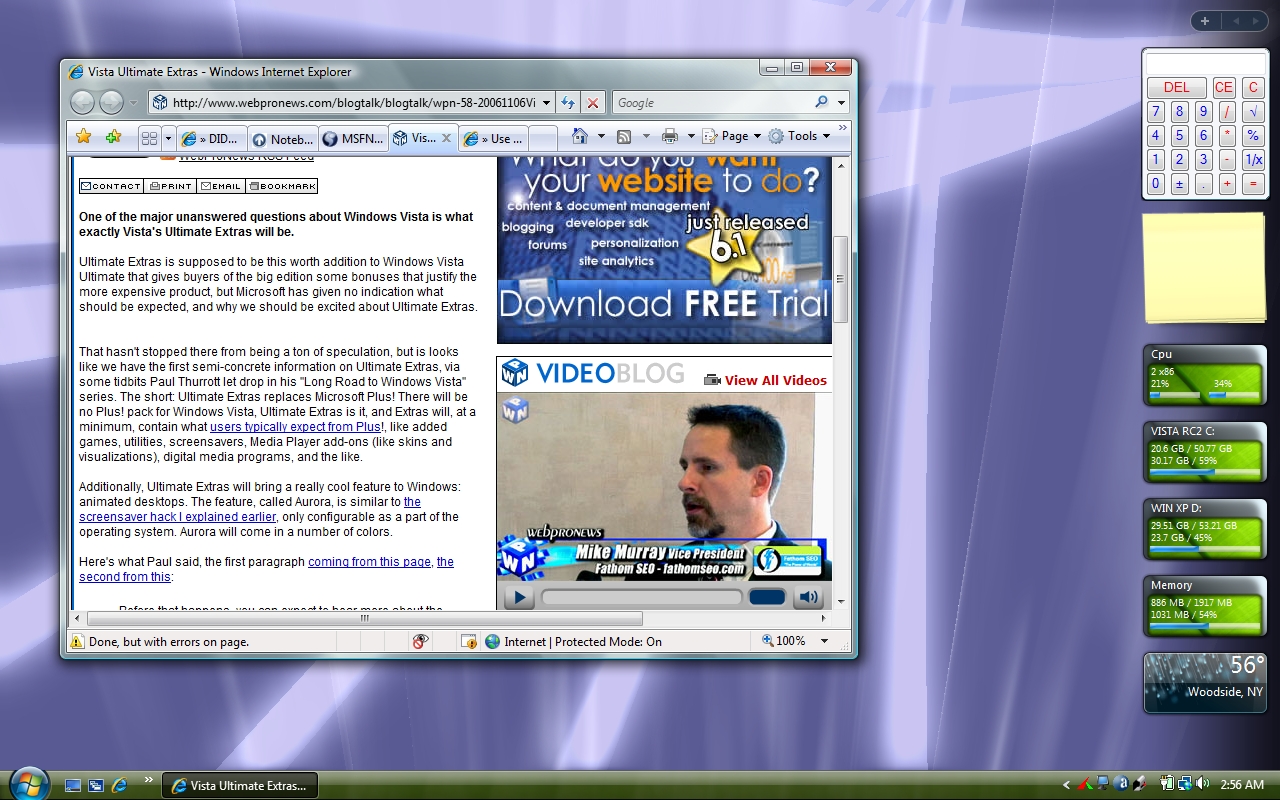Open the Tools menu
Viewport: 1280px width, 800px height.
point(800,136)
